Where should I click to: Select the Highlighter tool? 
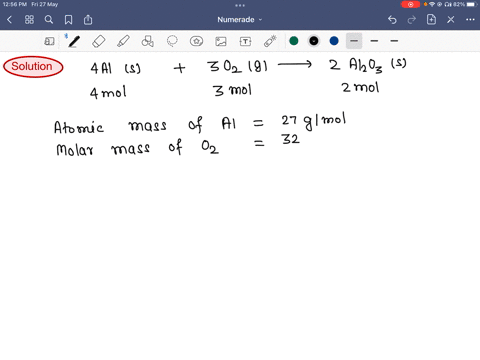click(123, 41)
